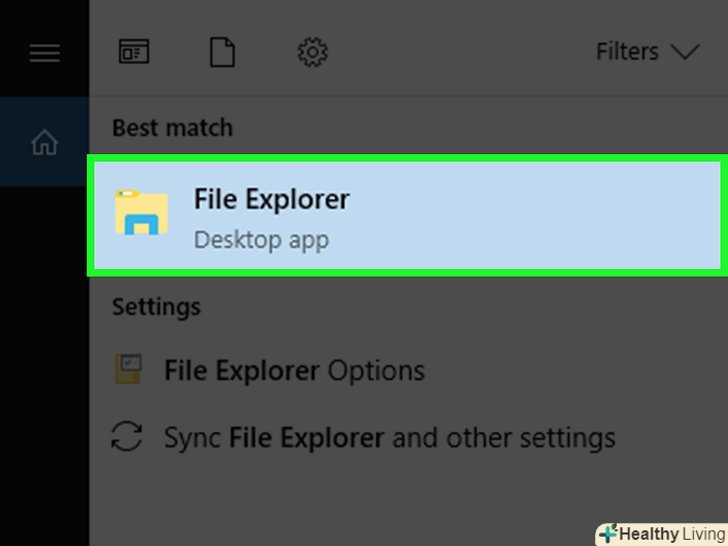Open the Filters dropdown label
The width and height of the screenshot is (728, 546).
pyautogui.click(x=627, y=52)
